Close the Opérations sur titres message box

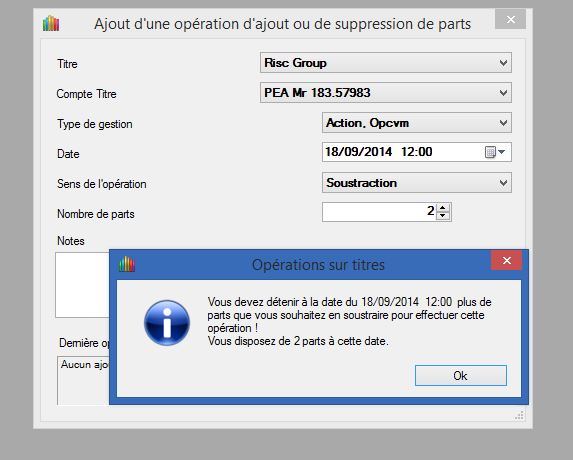pos(506,260)
